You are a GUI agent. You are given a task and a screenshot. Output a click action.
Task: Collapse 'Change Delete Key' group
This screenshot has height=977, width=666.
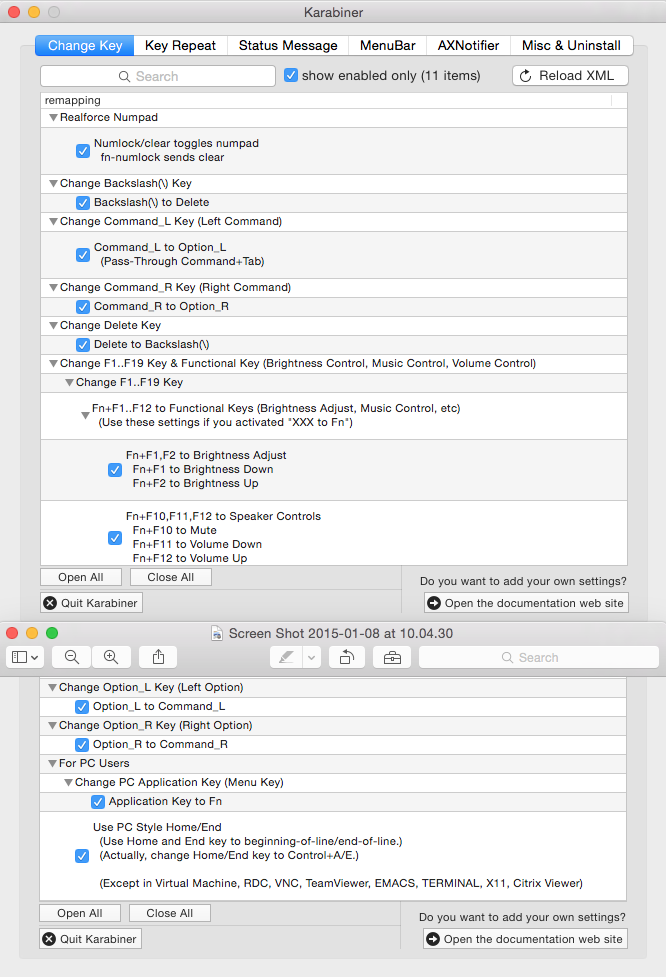pos(54,326)
